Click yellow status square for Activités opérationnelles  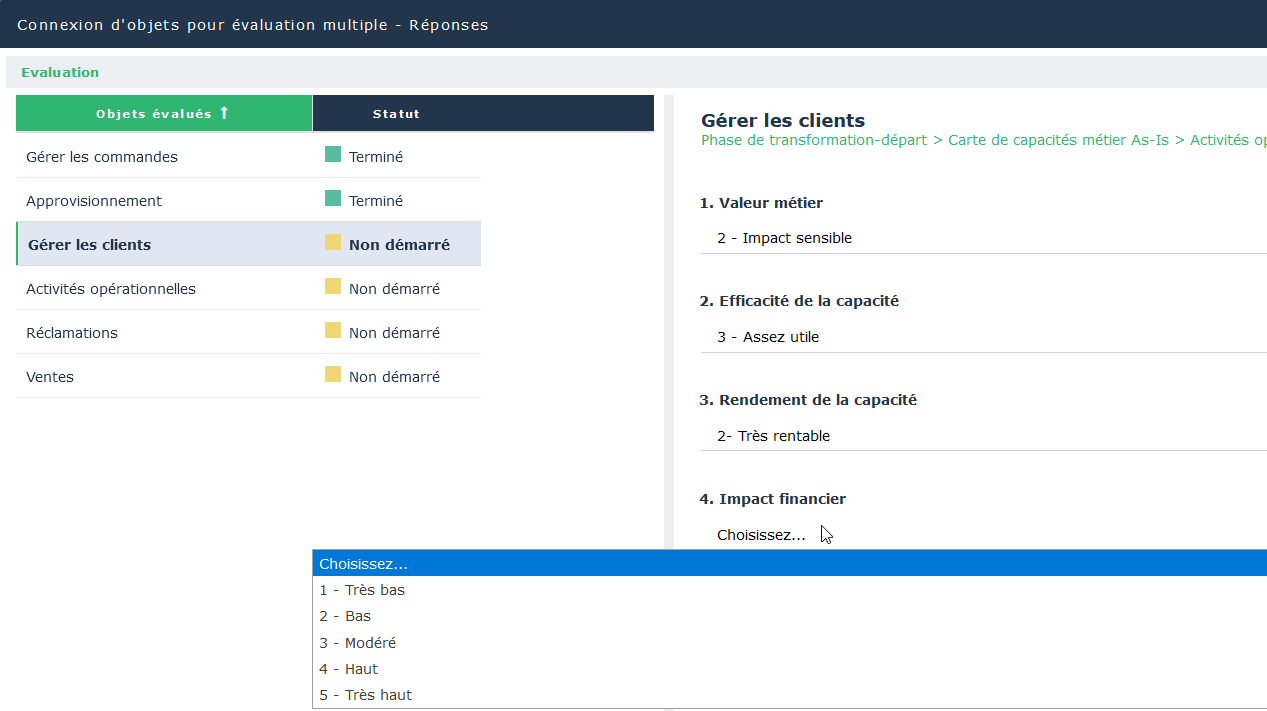click(333, 287)
